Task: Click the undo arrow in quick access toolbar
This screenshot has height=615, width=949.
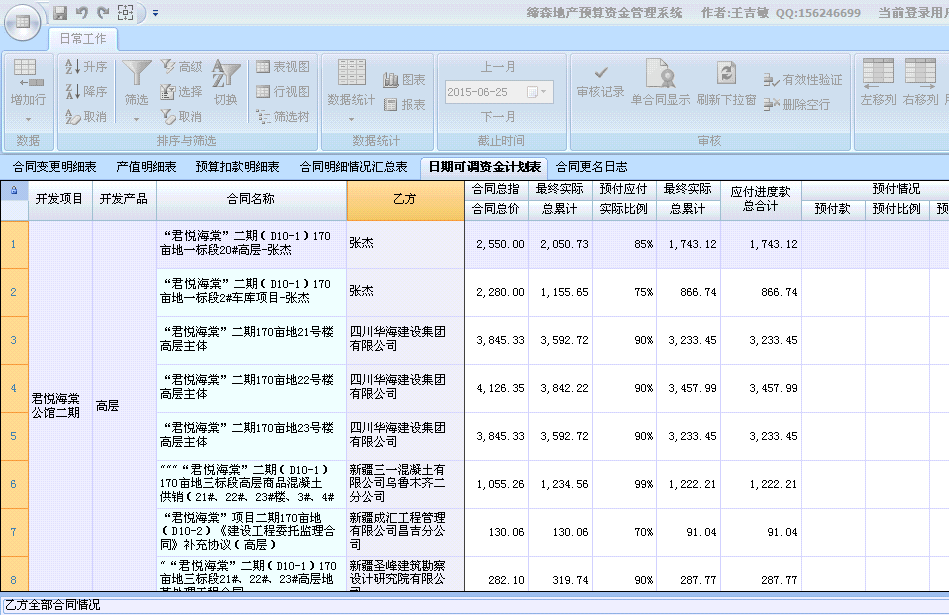Action: (82, 13)
